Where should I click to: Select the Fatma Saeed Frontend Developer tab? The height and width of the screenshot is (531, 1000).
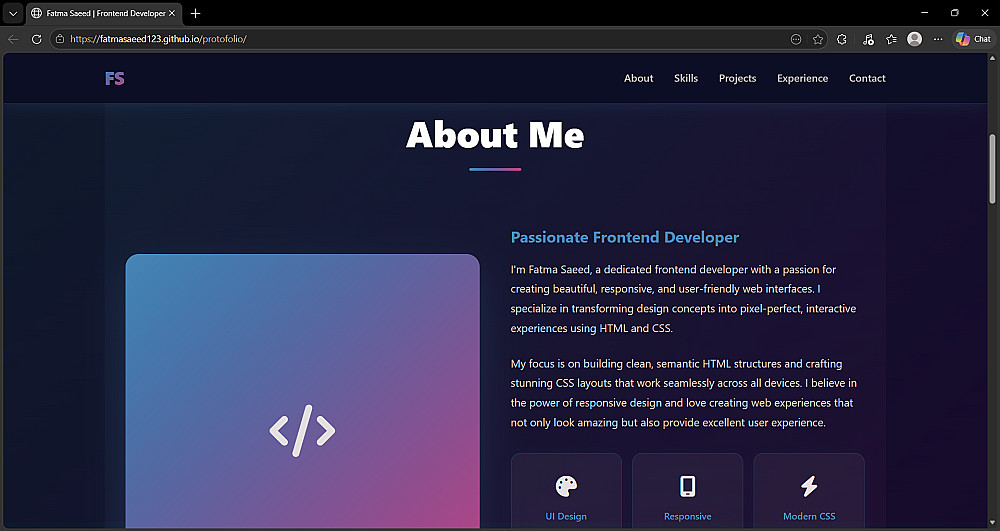point(104,13)
